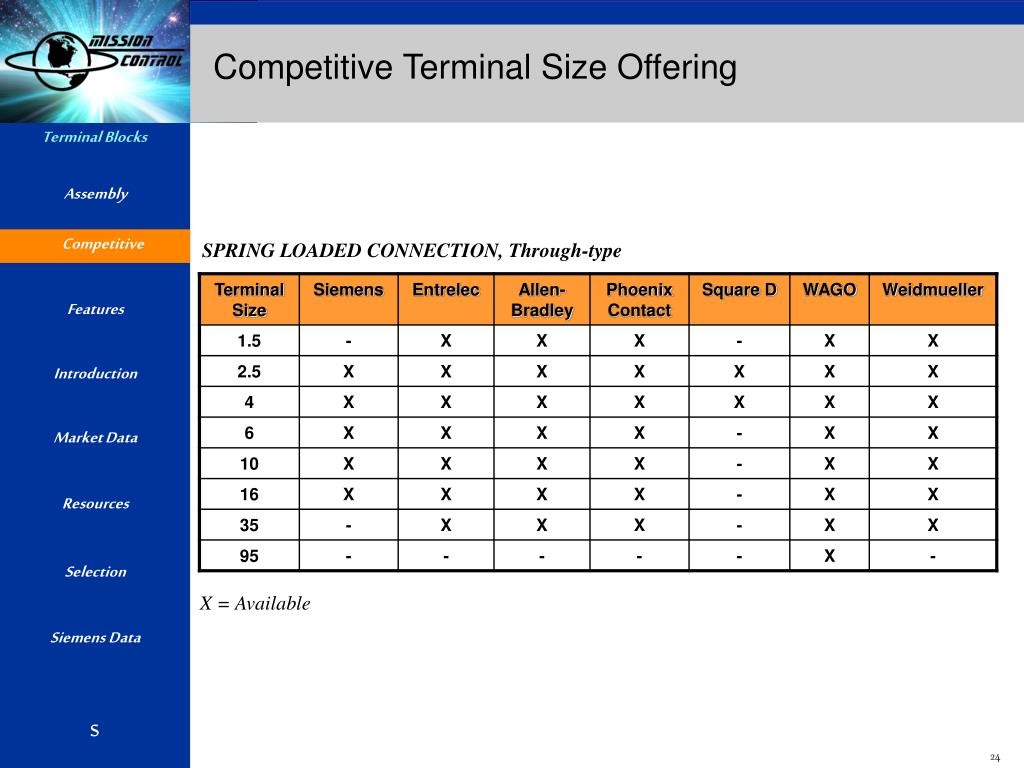Select the terminal size 16 cell
Screen dimensions: 1024x768
[249, 494]
